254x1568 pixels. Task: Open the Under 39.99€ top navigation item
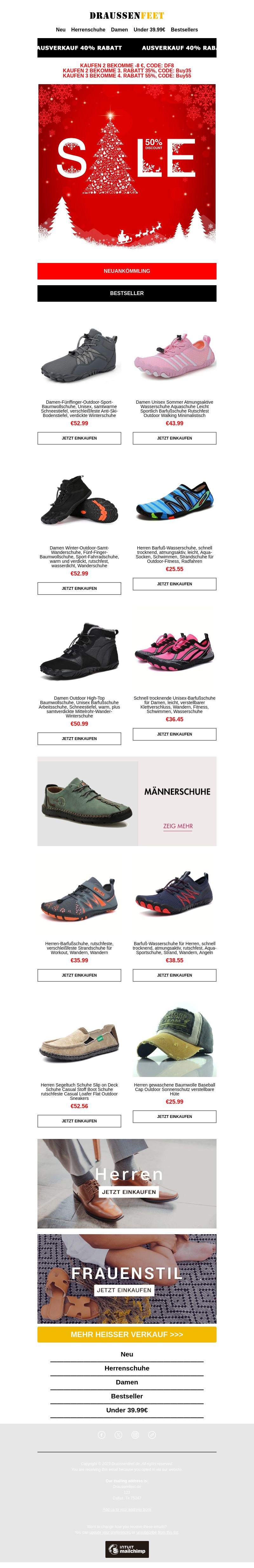click(x=149, y=30)
